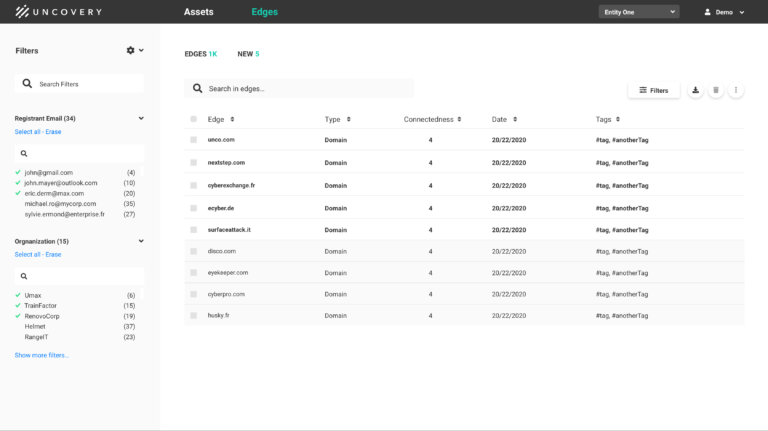
Task: Click the Search Filters magnifier icon
Action: [x=27, y=84]
